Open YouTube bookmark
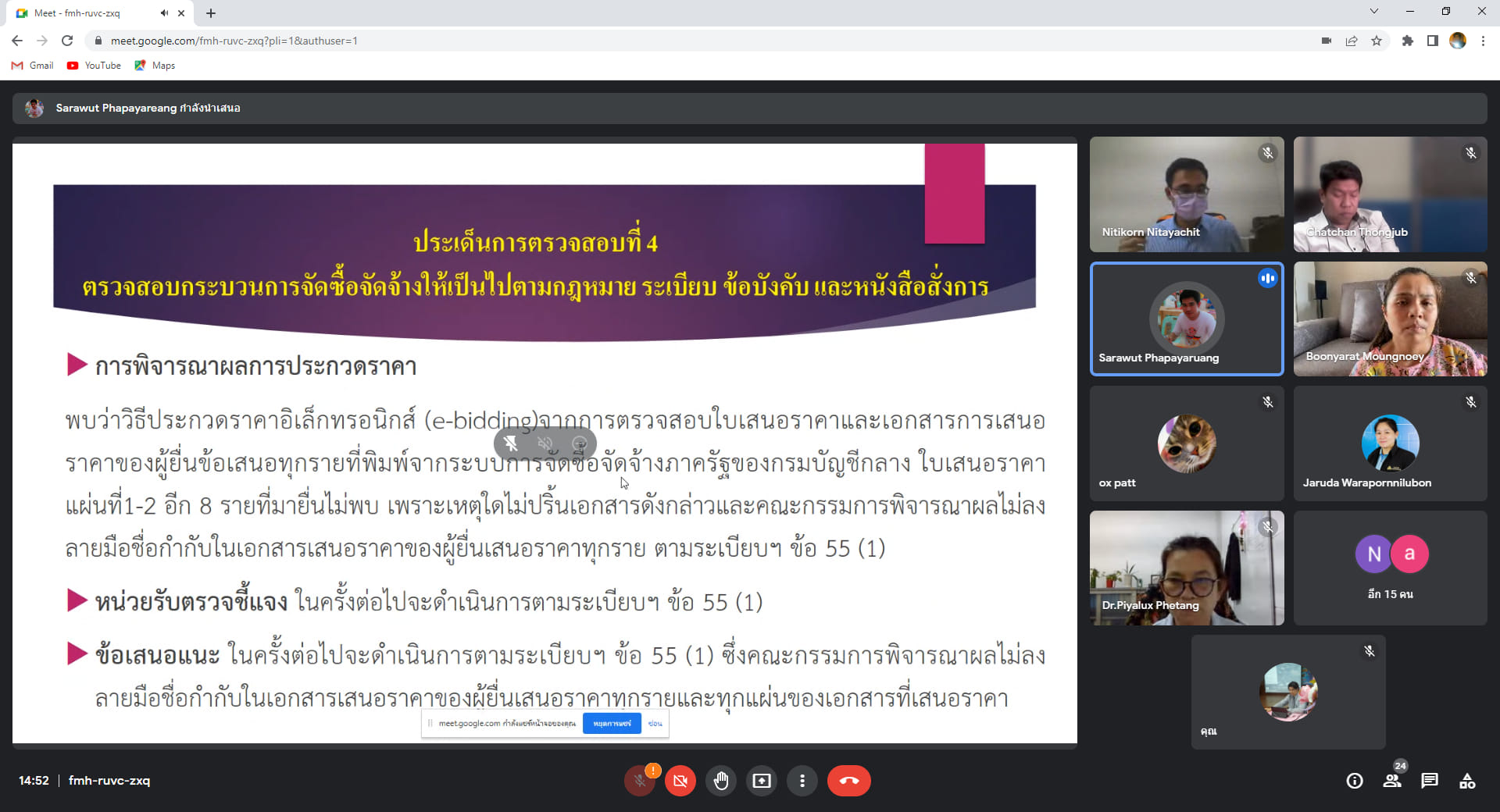This screenshot has width=1500, height=812. (x=95, y=66)
